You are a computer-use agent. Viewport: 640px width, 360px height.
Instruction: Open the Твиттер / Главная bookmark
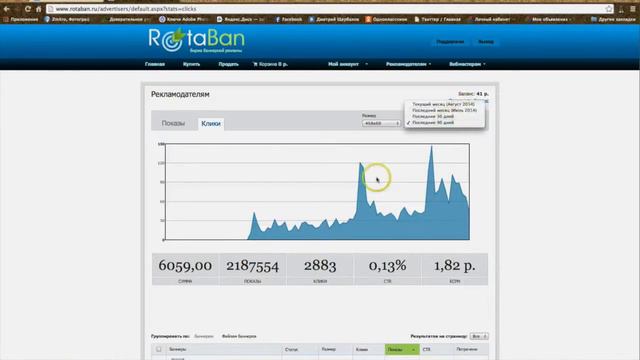point(437,19)
